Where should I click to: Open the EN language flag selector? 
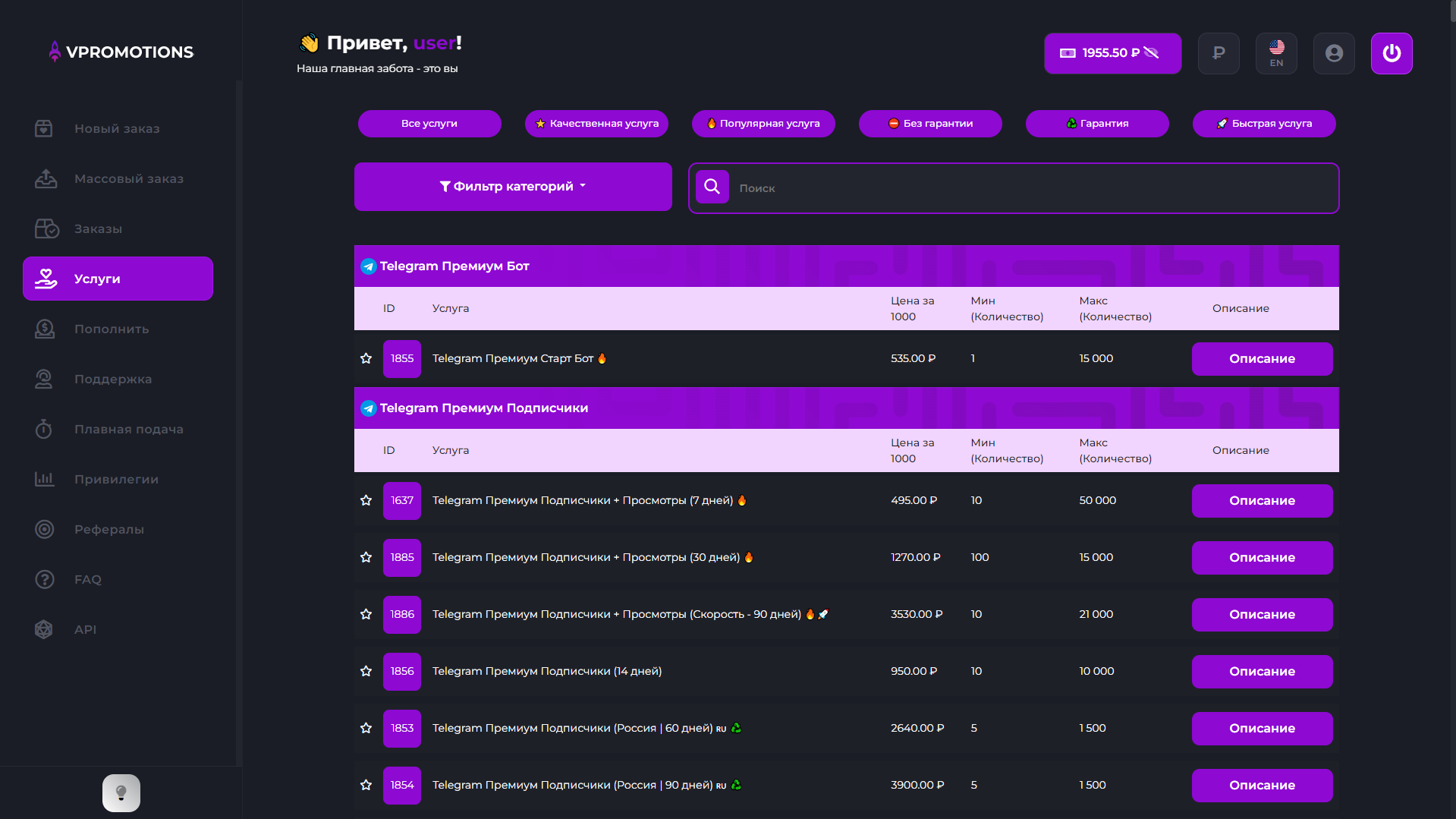1276,53
